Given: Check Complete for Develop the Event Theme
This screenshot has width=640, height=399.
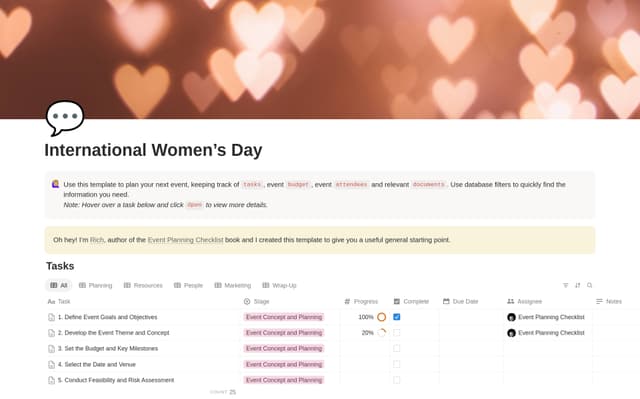Looking at the screenshot, I should [397, 333].
